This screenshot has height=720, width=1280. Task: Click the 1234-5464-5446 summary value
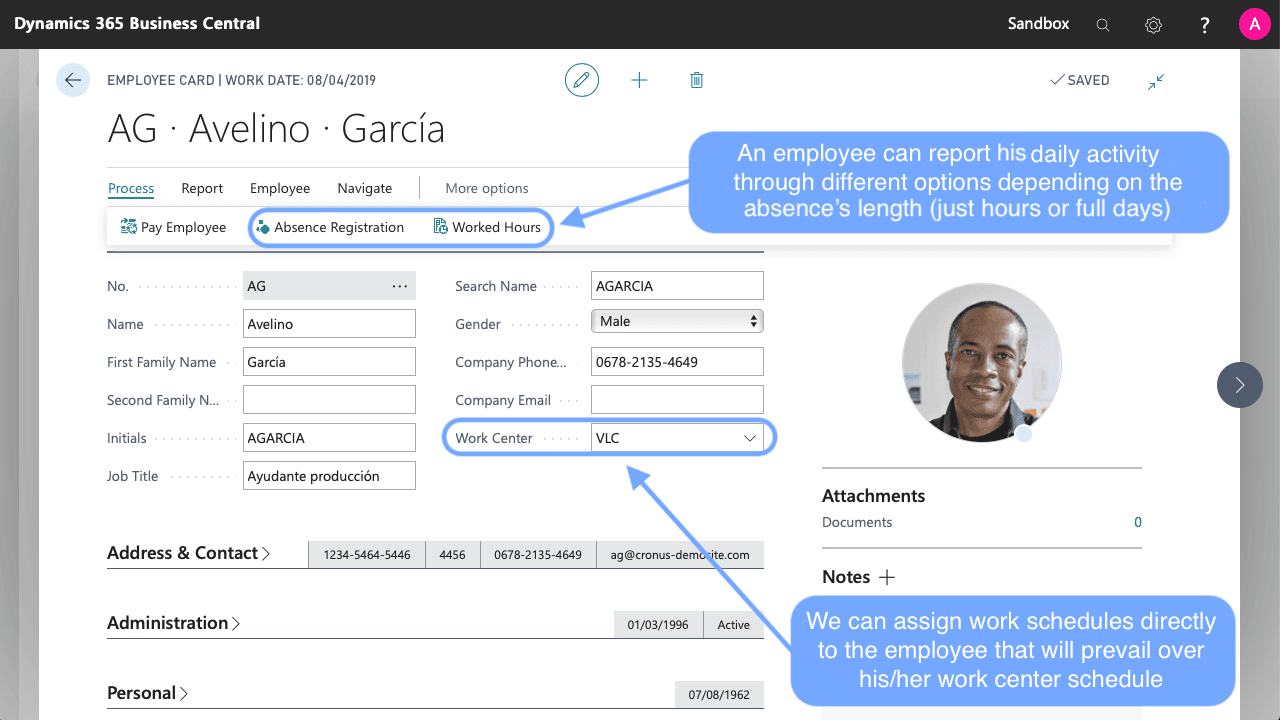367,555
